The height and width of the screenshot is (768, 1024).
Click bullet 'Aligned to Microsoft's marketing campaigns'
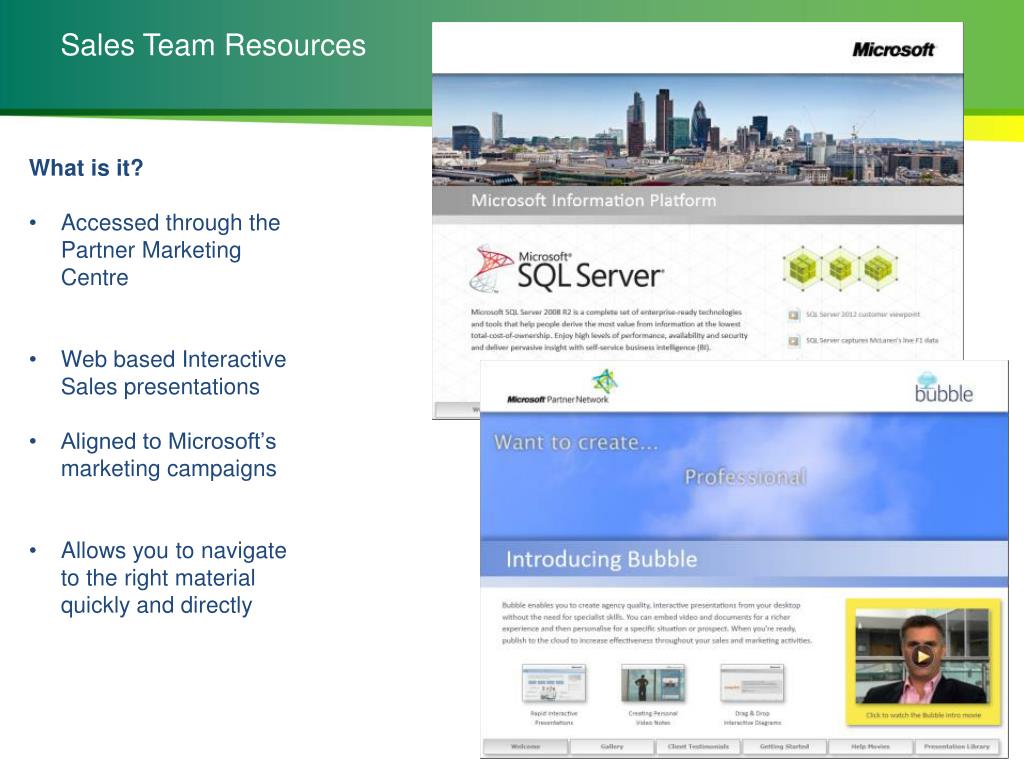[168, 455]
